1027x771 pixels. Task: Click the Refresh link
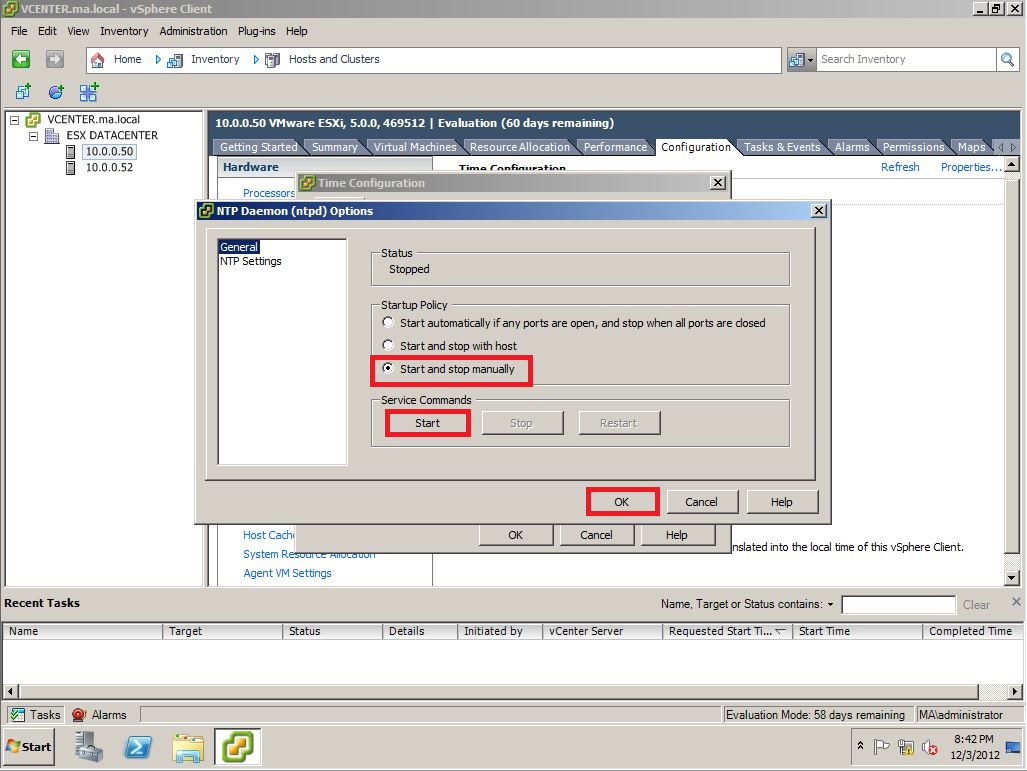pos(900,167)
